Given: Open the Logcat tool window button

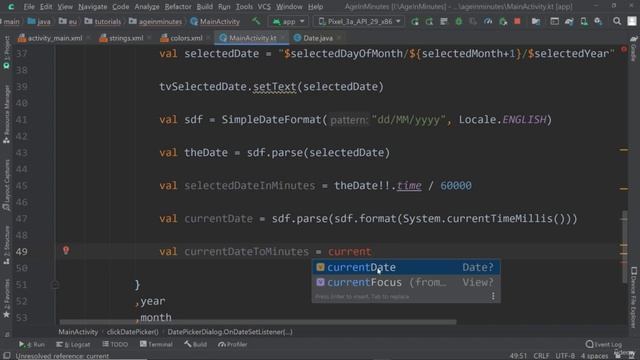Looking at the screenshot, I should 73,344.
